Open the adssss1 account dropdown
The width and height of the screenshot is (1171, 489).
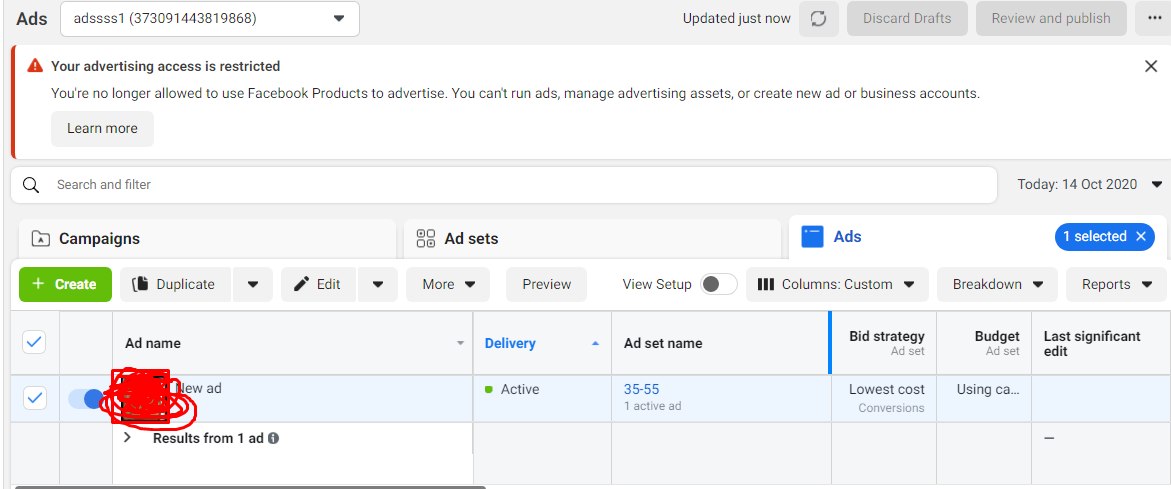coord(210,19)
